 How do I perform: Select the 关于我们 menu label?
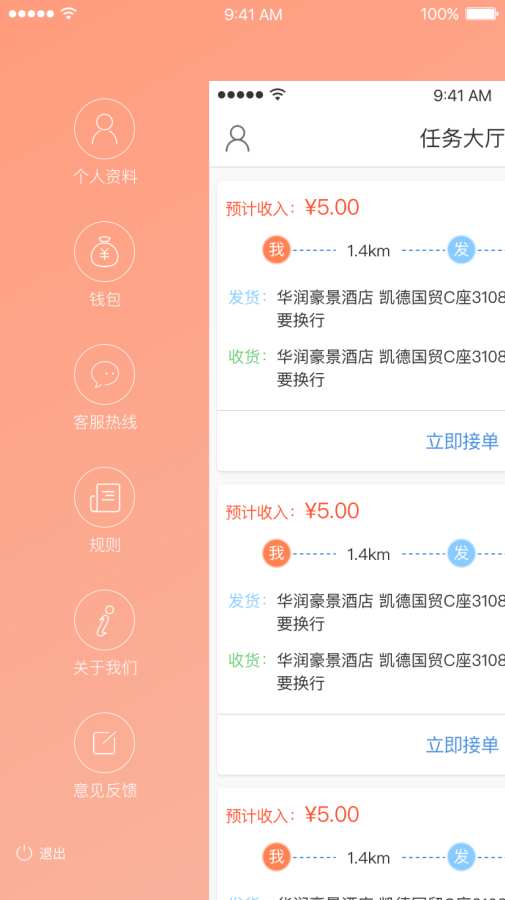[x=105, y=668]
